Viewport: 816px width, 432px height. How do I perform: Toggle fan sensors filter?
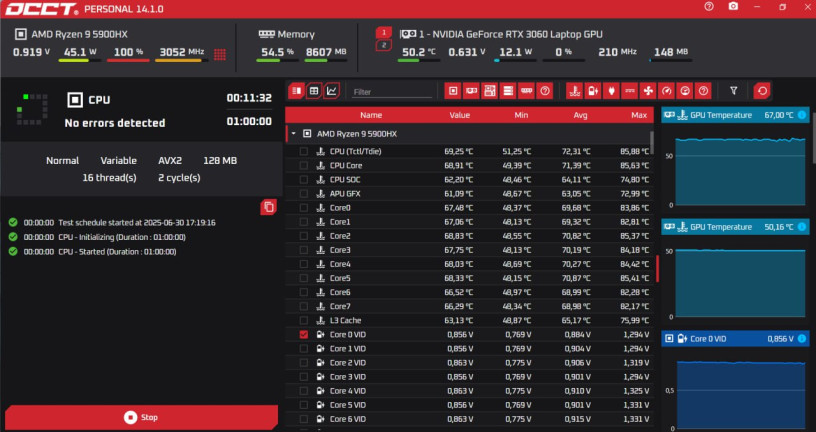(648, 91)
